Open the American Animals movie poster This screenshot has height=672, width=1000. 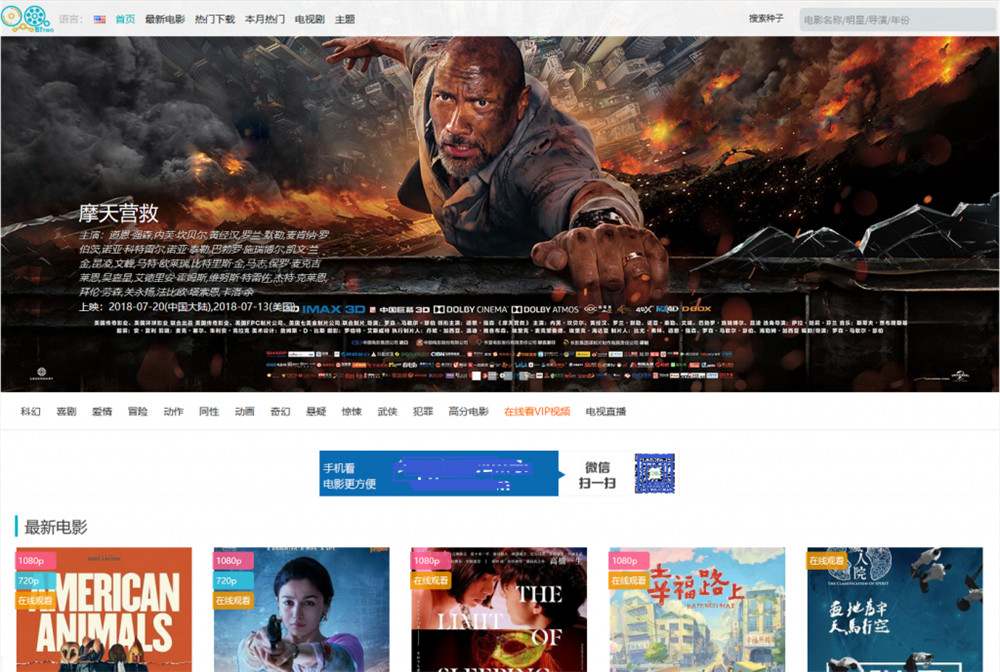[x=104, y=620]
